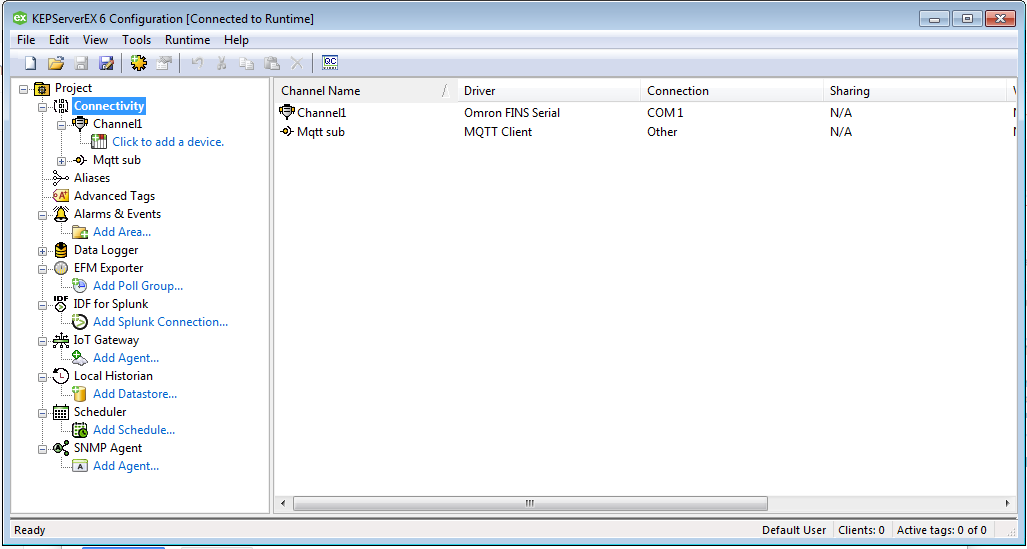Click the Save As toolbar icon

click(106, 63)
